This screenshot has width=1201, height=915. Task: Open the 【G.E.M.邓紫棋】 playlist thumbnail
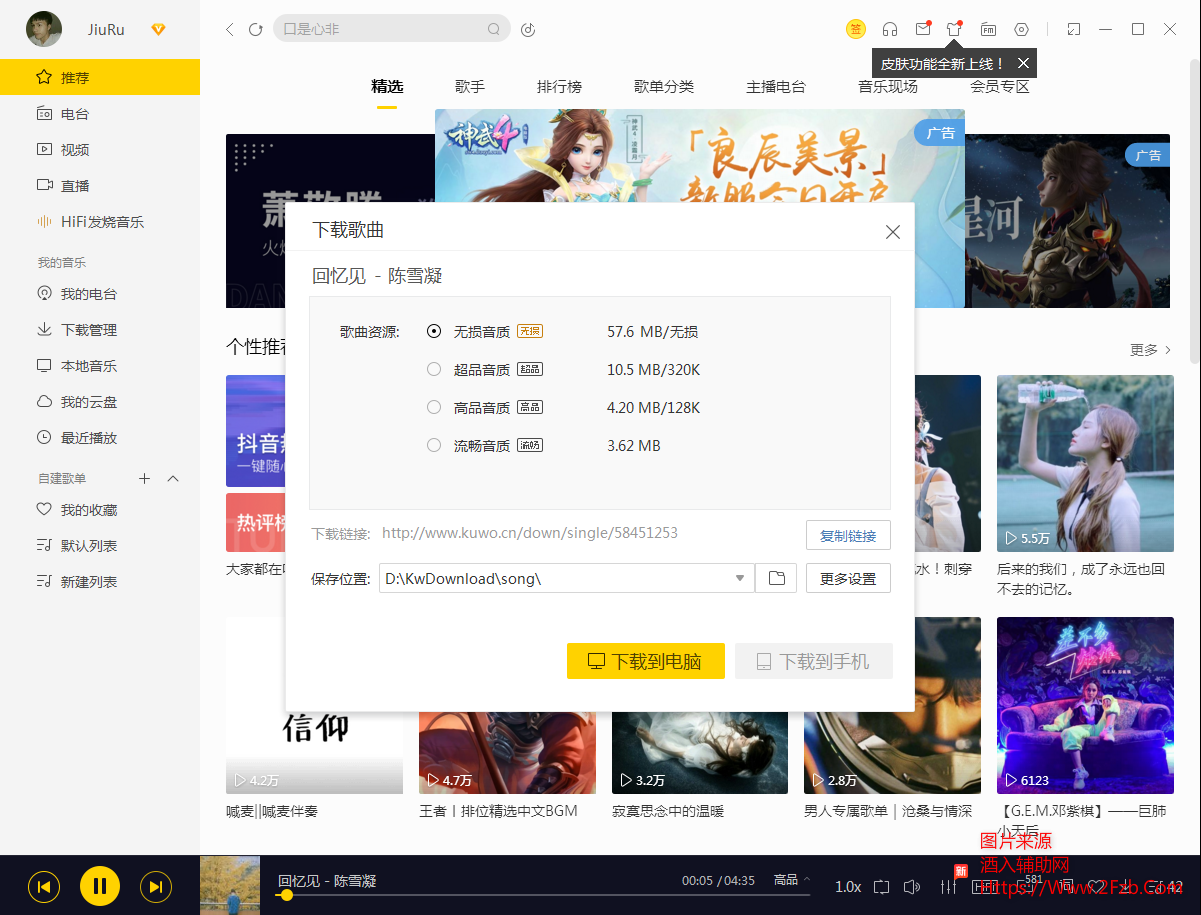tap(1085, 706)
